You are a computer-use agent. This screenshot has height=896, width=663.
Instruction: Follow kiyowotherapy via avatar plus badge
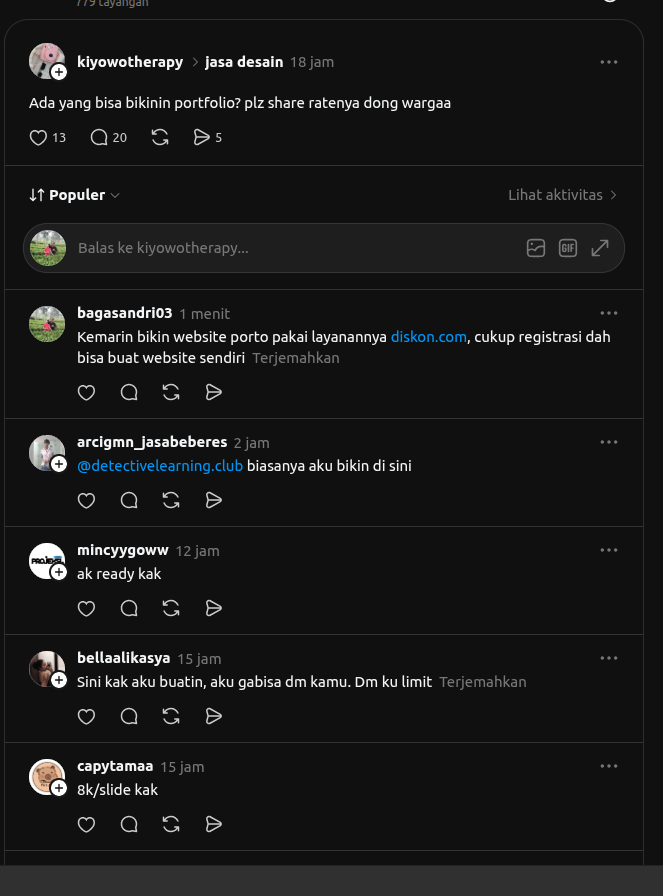(x=59, y=72)
